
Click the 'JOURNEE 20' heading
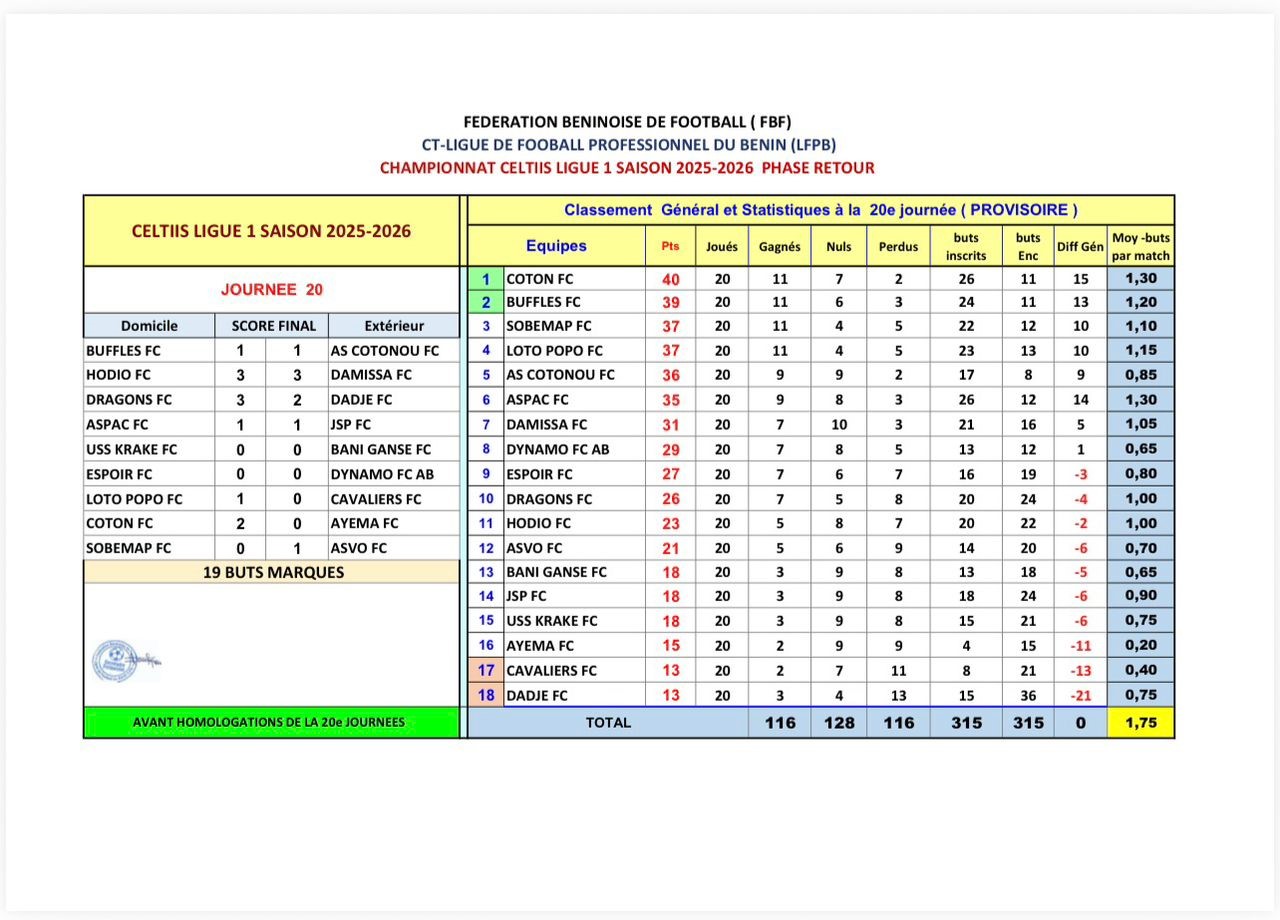pos(272,290)
